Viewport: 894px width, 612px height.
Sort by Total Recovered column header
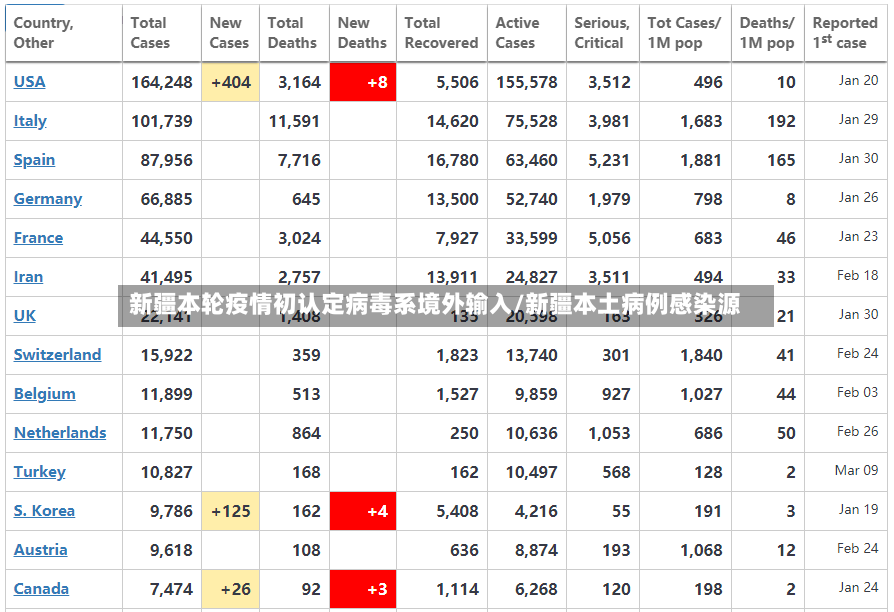point(442,33)
